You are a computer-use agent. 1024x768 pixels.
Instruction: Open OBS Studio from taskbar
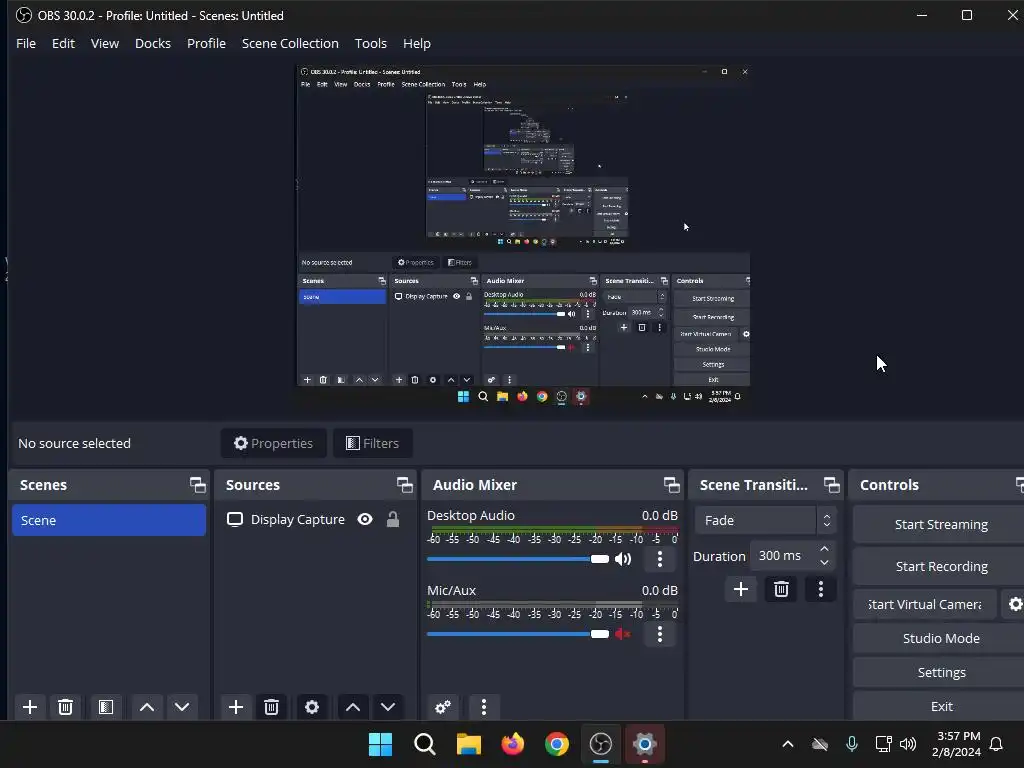click(x=601, y=744)
